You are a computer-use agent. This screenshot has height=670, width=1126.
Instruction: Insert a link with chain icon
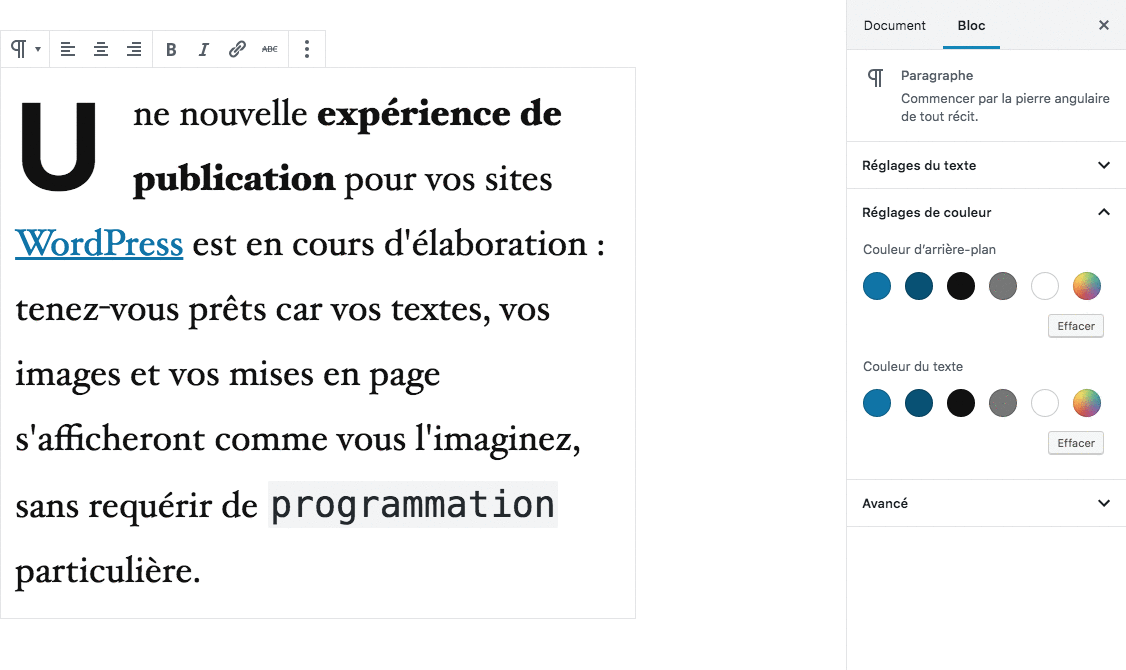tap(237, 49)
